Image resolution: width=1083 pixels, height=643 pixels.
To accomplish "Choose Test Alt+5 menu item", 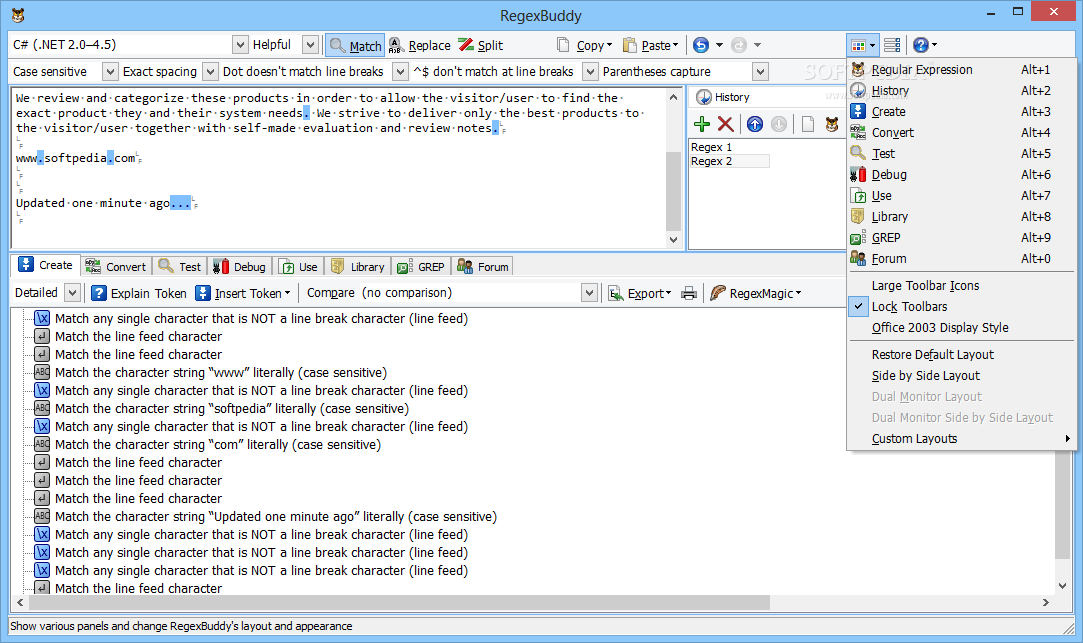I will pos(961,153).
